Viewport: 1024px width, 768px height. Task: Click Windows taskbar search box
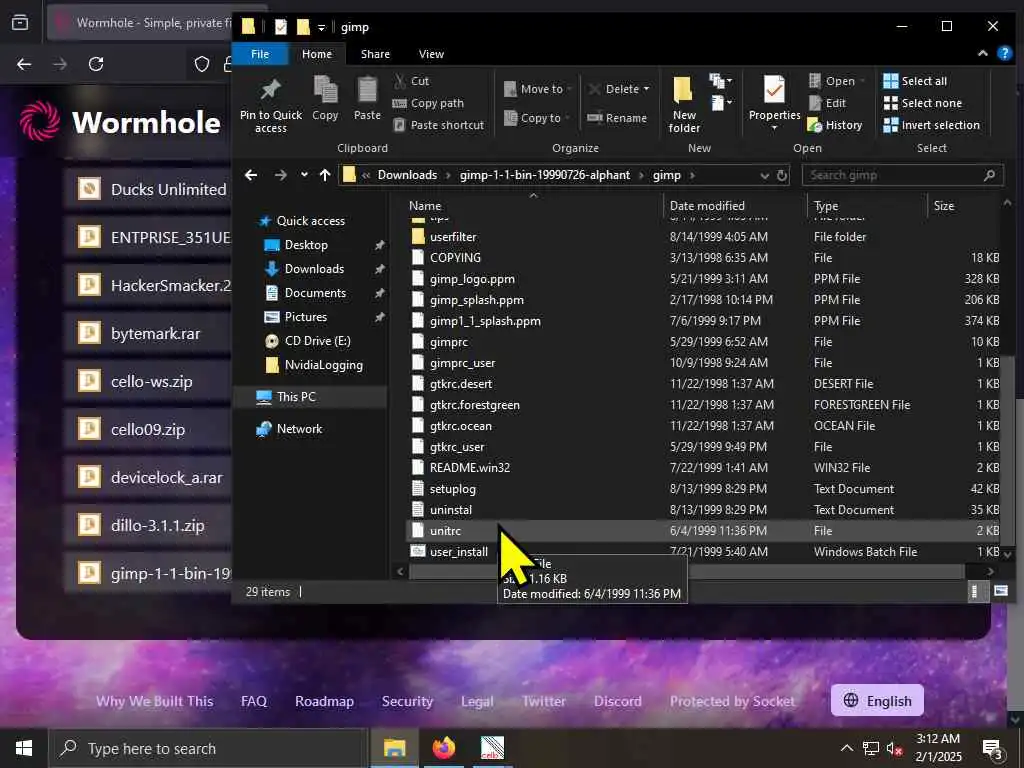coord(208,748)
